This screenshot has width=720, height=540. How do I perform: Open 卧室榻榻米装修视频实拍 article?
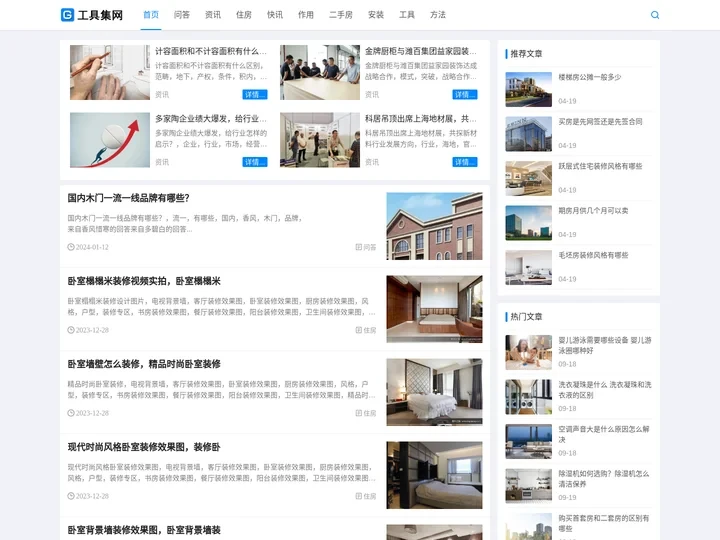pos(144,281)
